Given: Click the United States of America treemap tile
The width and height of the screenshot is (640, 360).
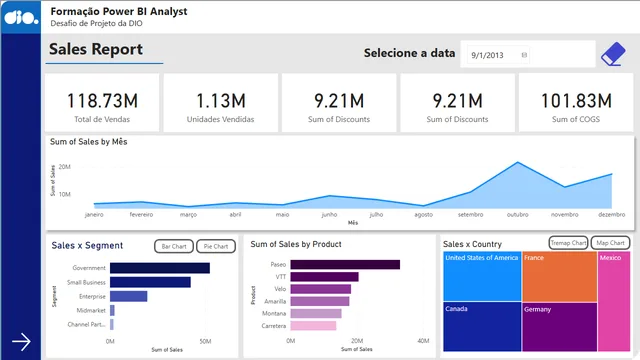Looking at the screenshot, I should coord(482,276).
